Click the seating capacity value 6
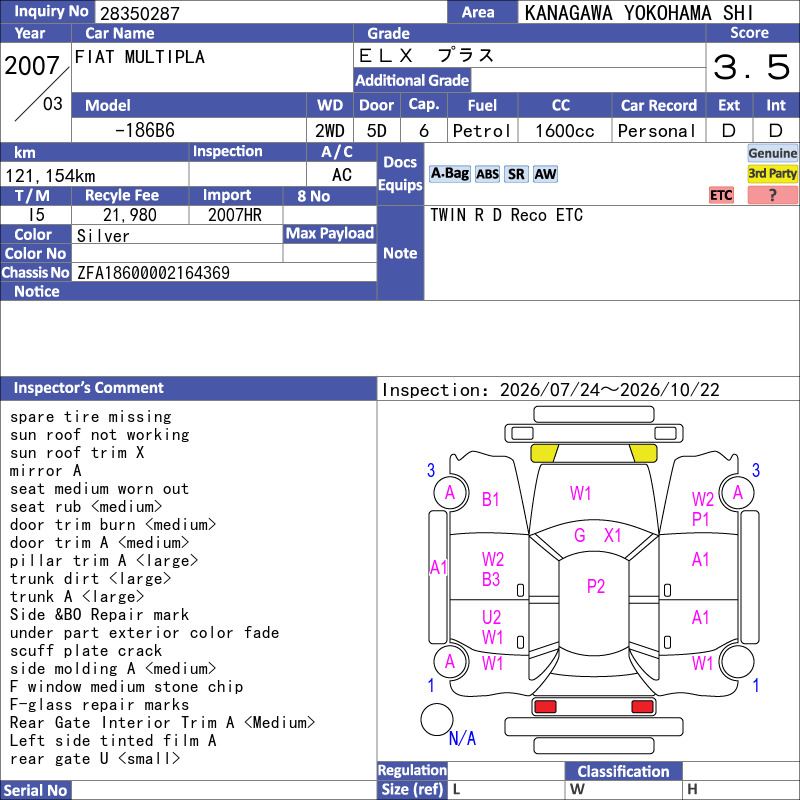The width and height of the screenshot is (800, 800). 423,131
